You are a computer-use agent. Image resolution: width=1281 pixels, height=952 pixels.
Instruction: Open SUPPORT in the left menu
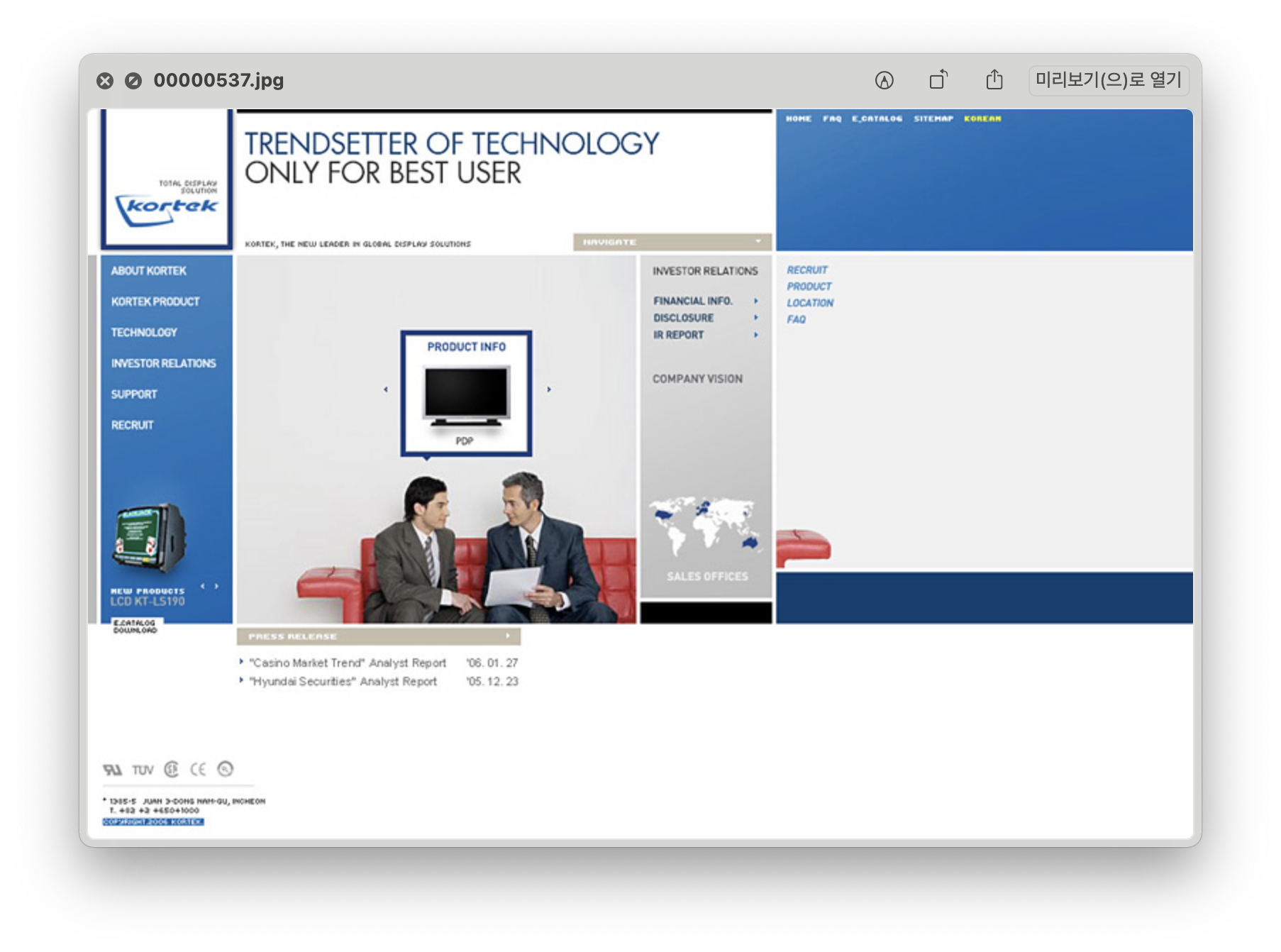pos(134,394)
